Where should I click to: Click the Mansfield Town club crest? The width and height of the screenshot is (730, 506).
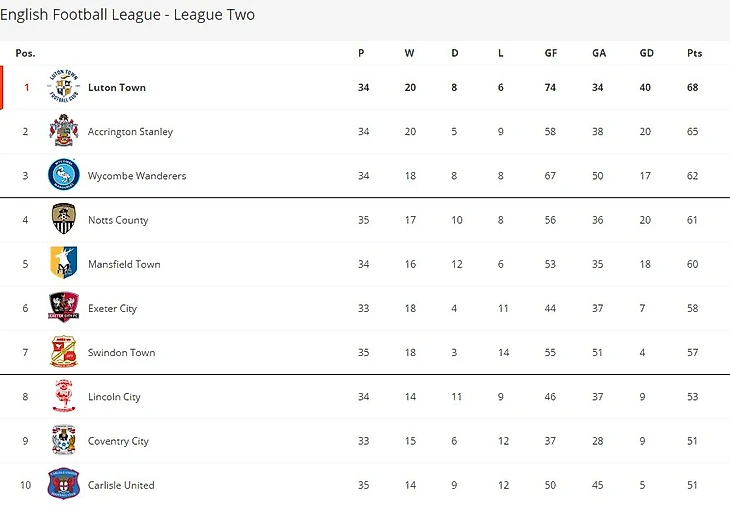(64, 264)
